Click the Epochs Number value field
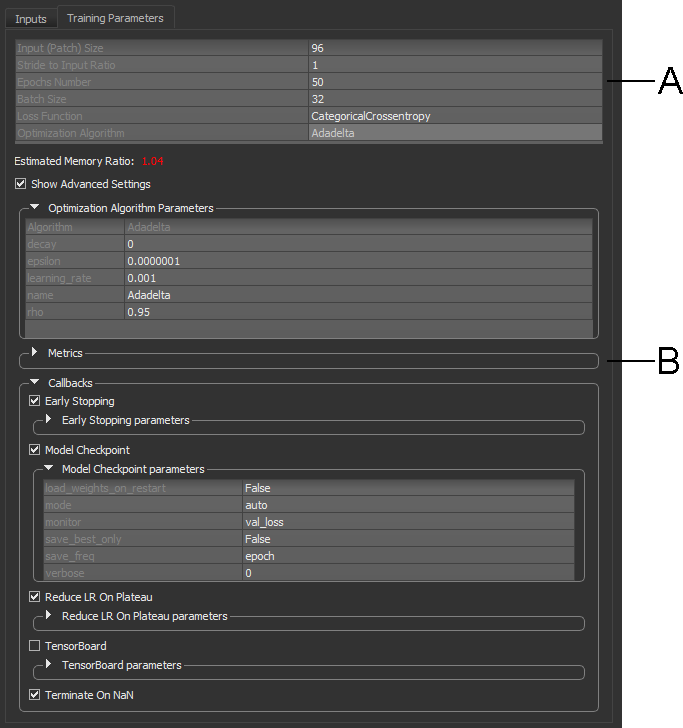Screen dimensions: 683x728 point(455,82)
